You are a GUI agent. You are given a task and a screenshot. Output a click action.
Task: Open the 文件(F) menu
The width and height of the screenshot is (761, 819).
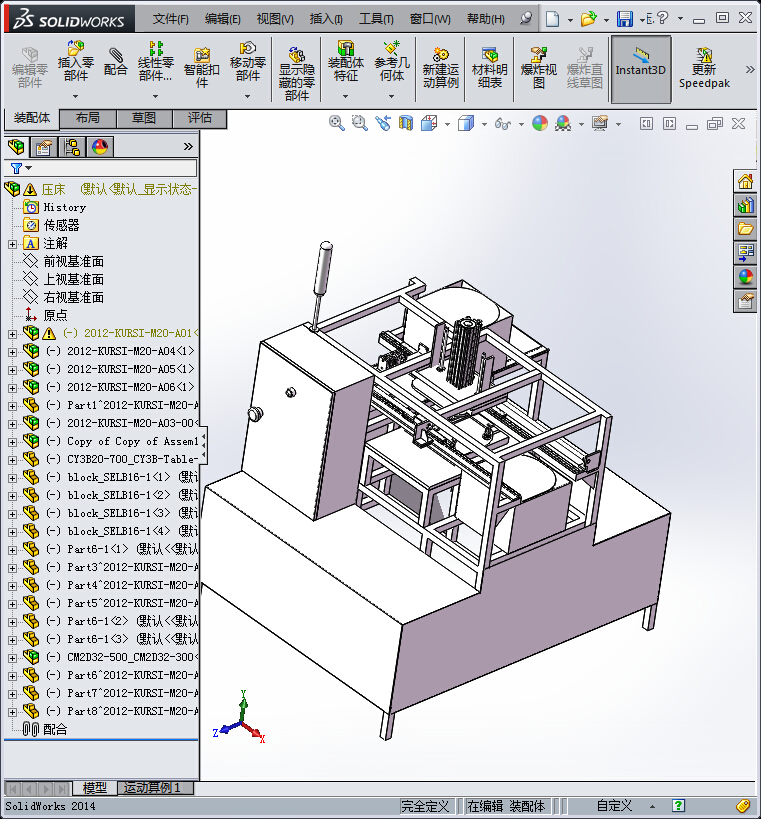coord(170,19)
